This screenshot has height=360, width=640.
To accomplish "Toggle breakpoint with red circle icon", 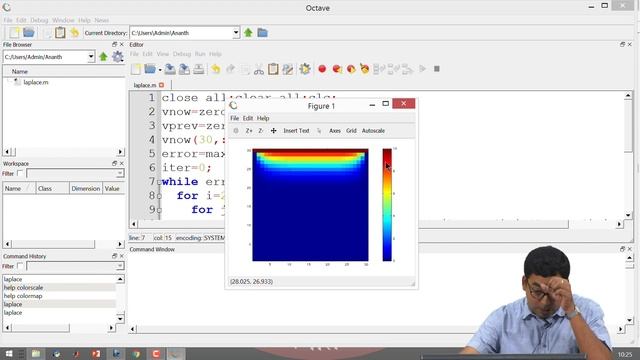I will click(x=322, y=69).
